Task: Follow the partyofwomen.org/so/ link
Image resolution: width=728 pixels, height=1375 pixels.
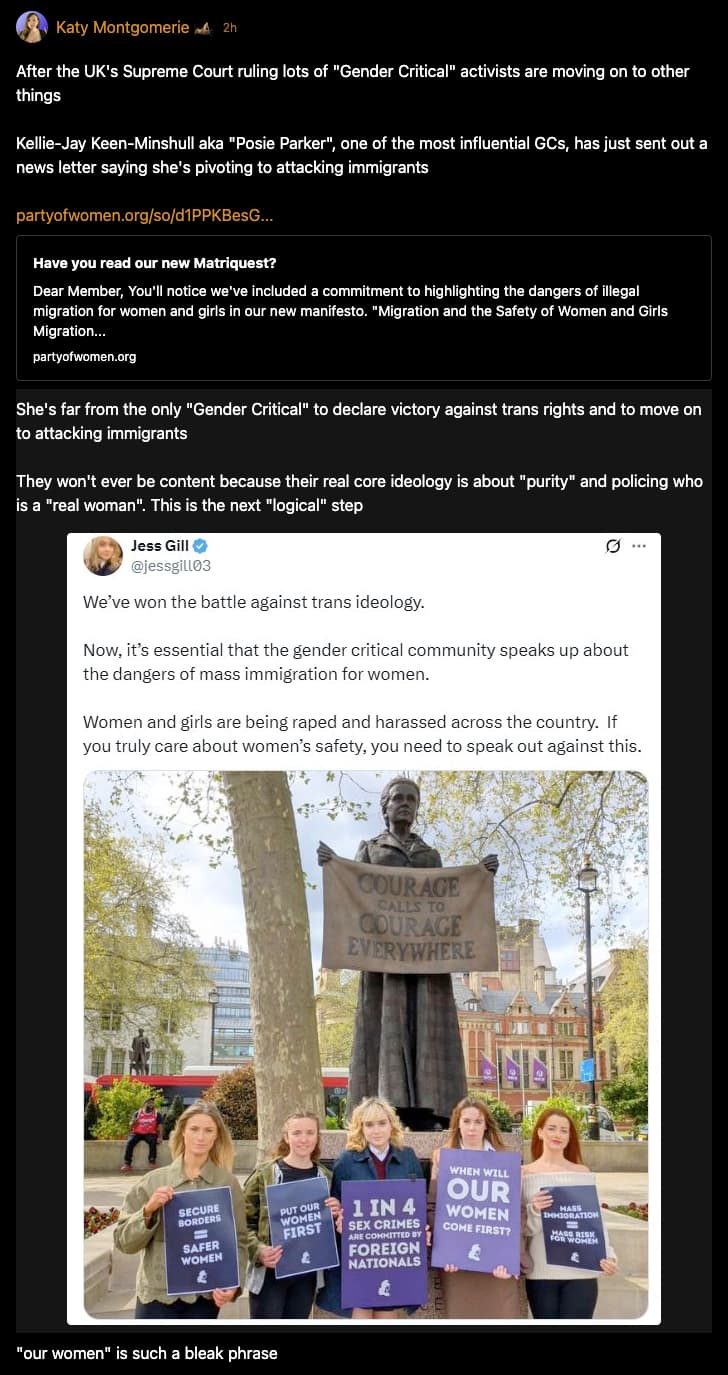Action: point(145,215)
